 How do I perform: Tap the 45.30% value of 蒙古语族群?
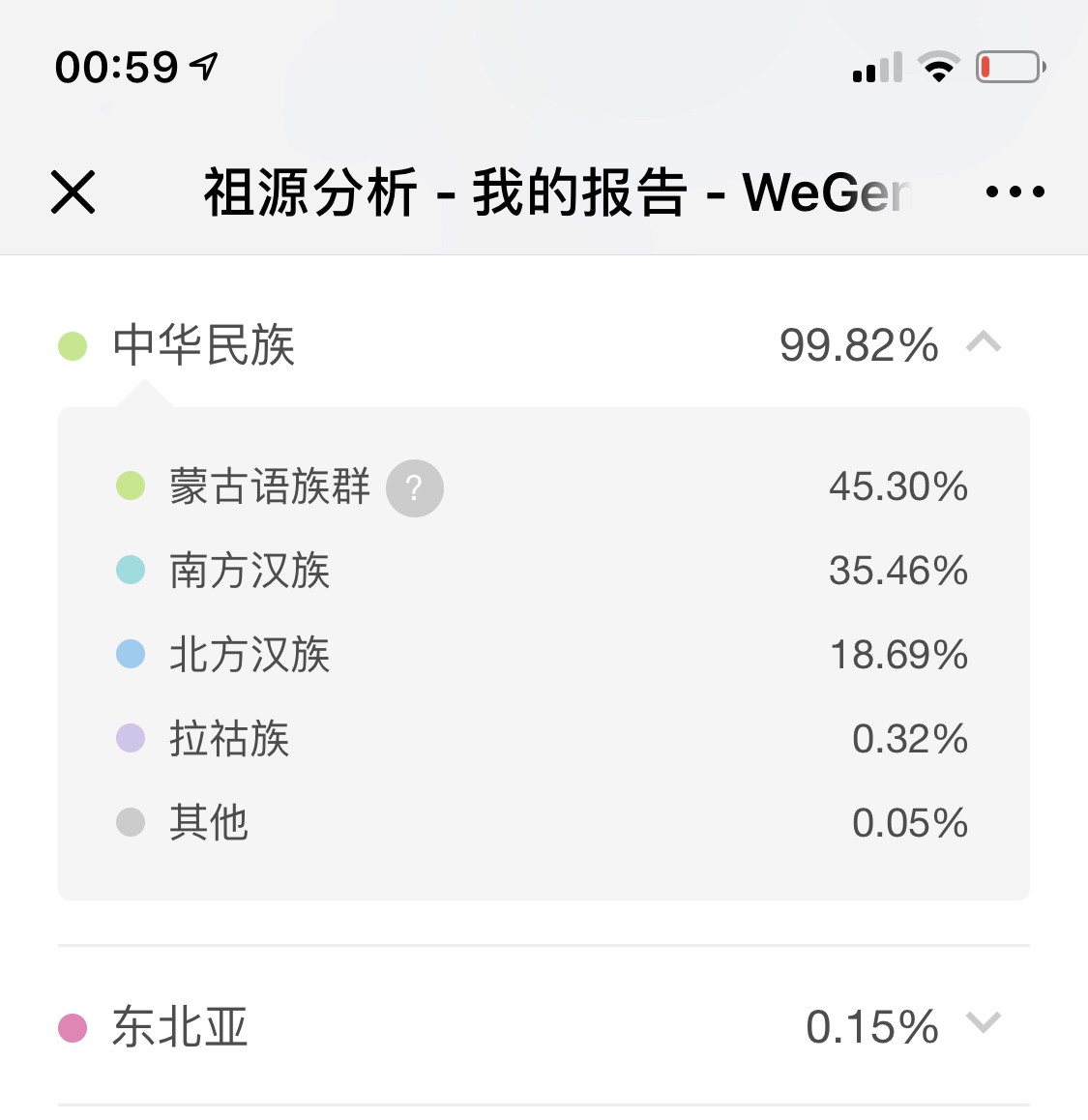[898, 486]
